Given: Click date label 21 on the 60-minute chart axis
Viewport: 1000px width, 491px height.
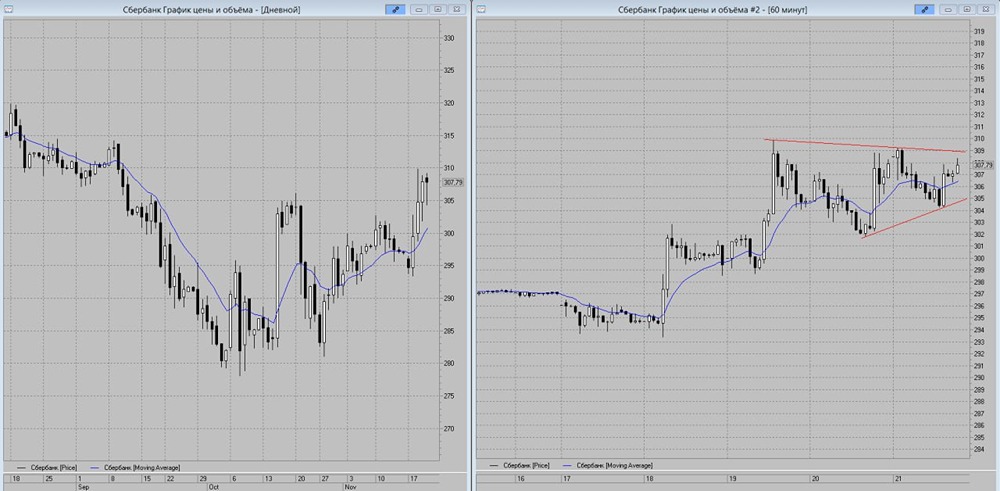Looking at the screenshot, I should coord(899,478).
